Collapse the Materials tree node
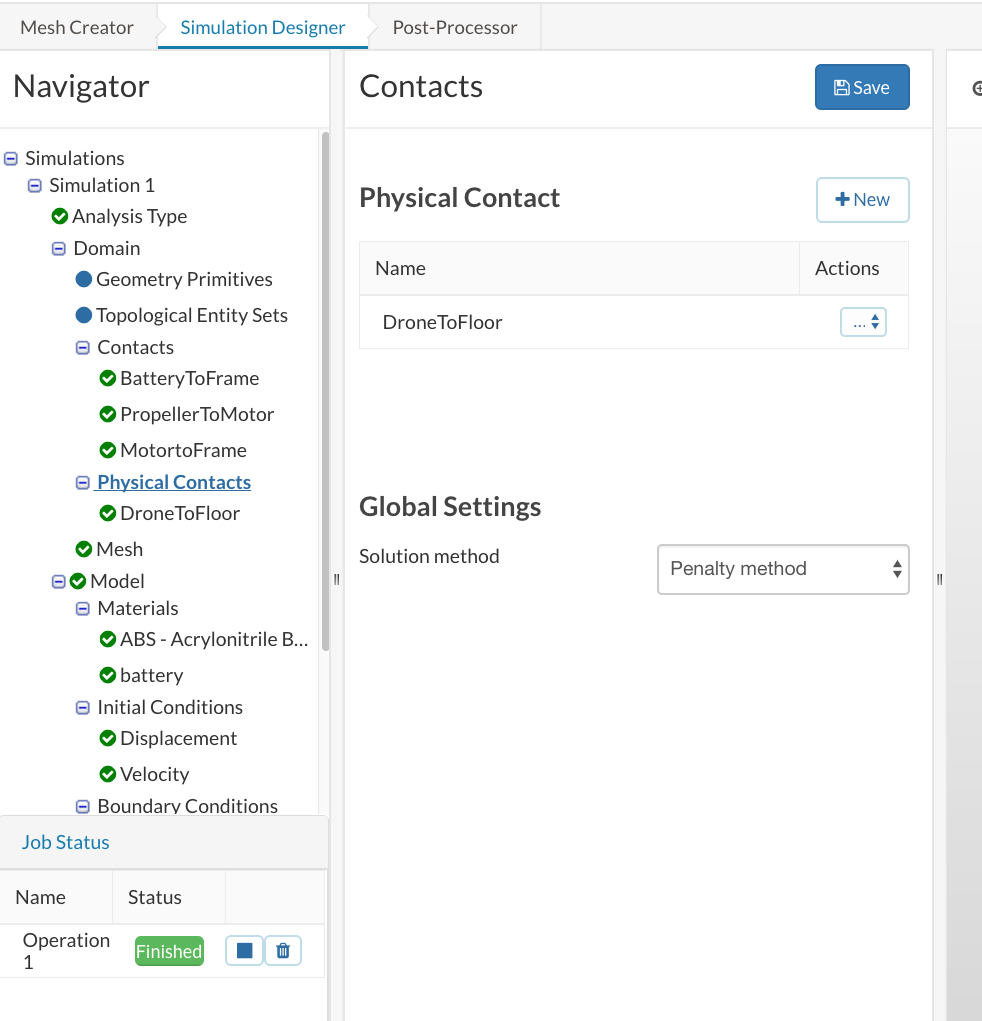This screenshot has width=982, height=1021. point(83,608)
